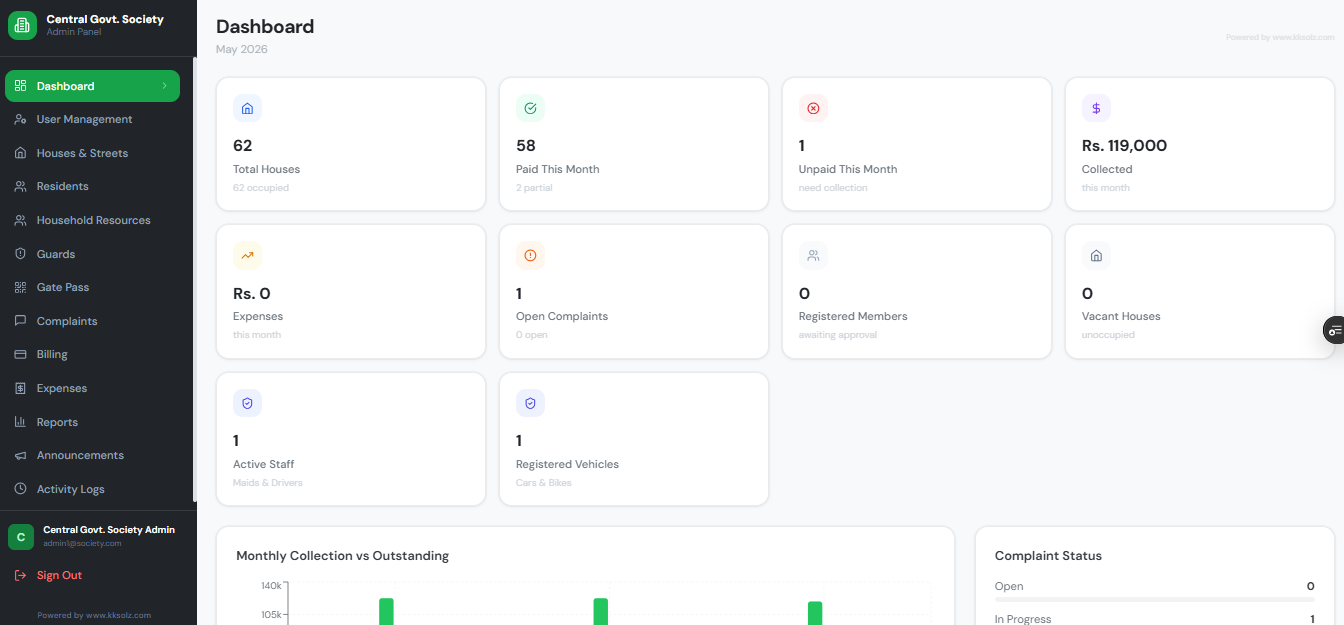Click the Total Houses card home icon
Image resolution: width=1344 pixels, height=625 pixels.
click(x=247, y=108)
